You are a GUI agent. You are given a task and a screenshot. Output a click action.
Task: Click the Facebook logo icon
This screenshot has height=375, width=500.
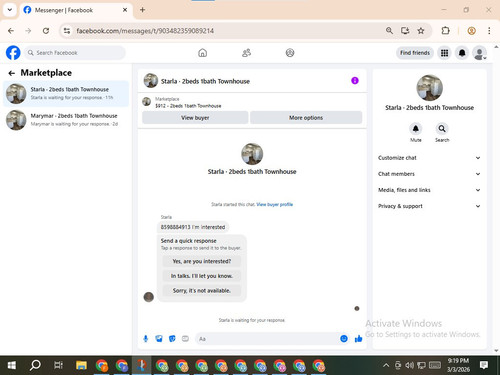13,53
